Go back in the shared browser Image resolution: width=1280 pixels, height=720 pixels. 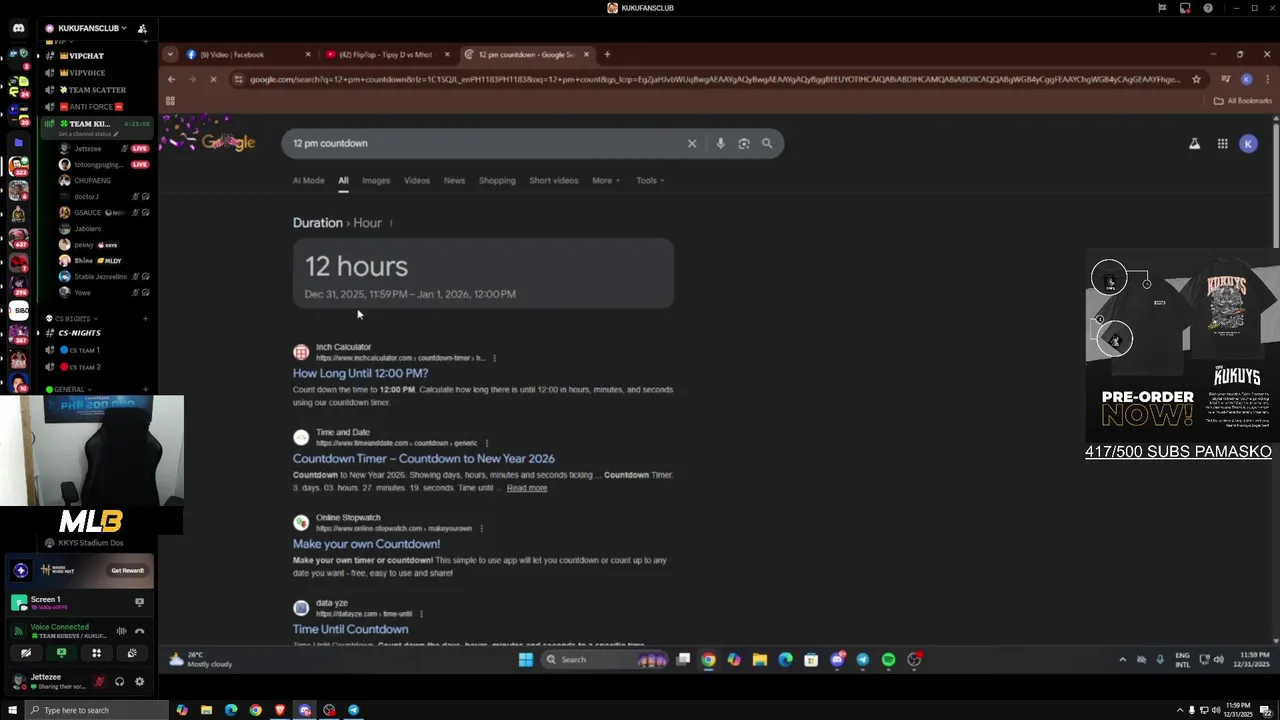click(172, 79)
